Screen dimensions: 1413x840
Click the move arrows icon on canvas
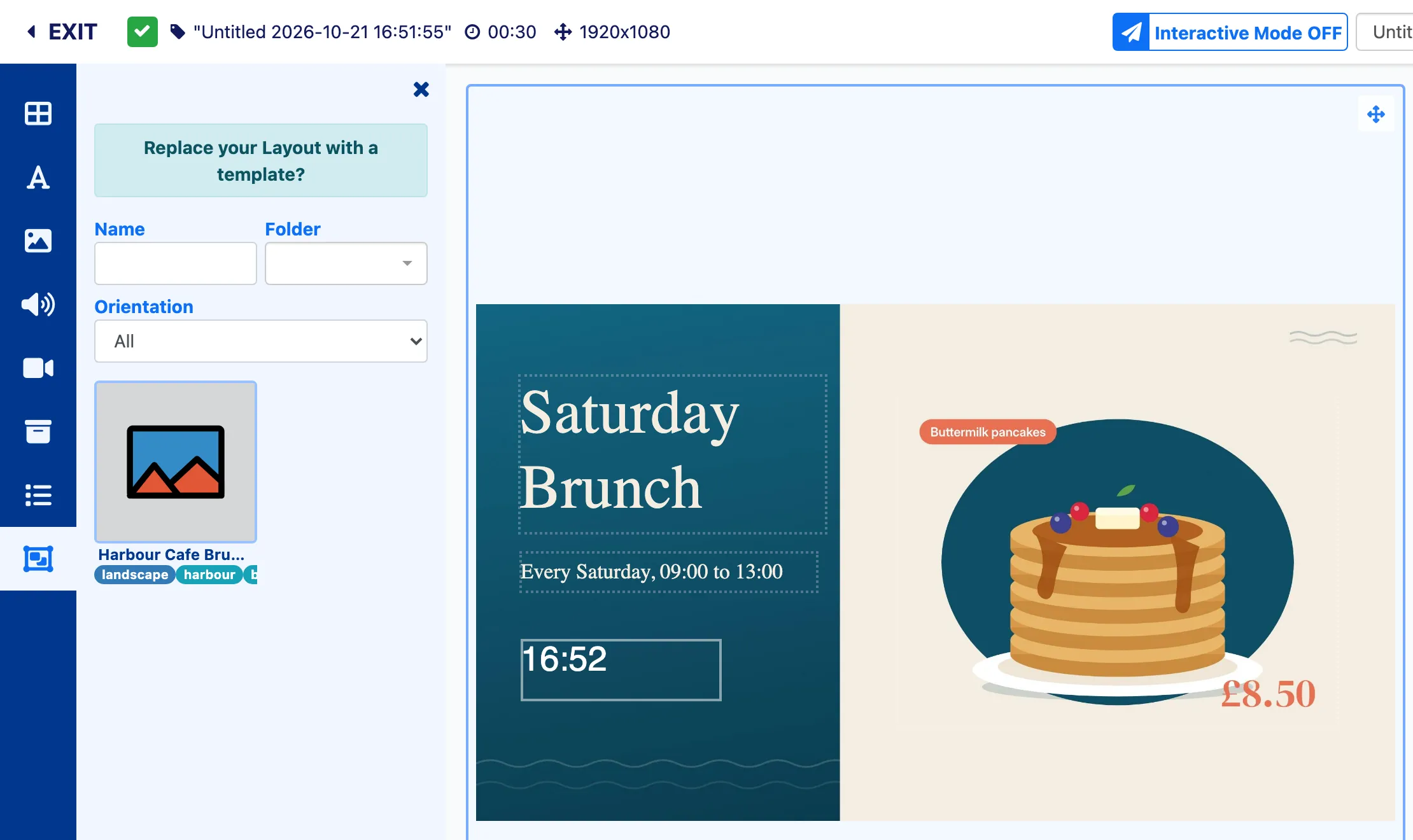[1376, 115]
